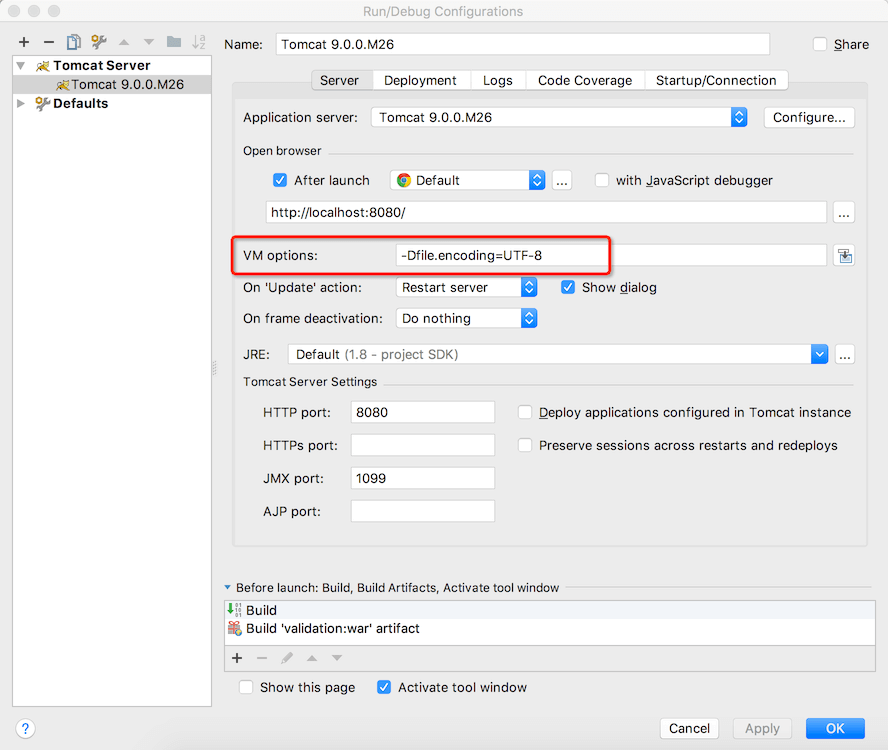Screen dimensions: 888x750
Task: Copy the selected configuration
Action: click(74, 42)
